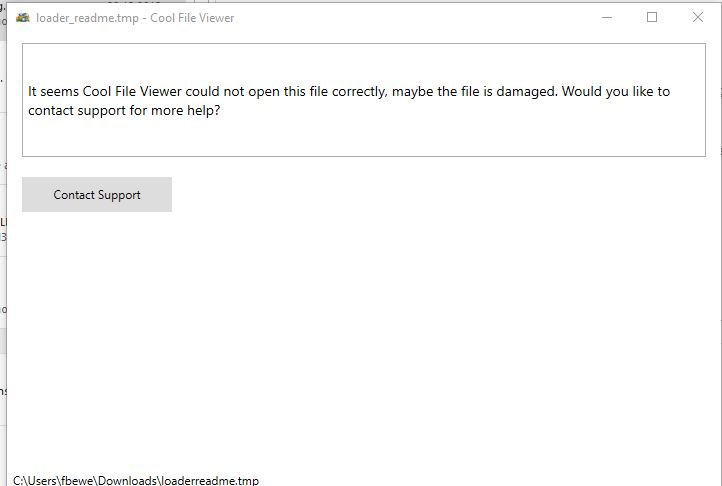Click the file damaged message text box
The image size is (722, 486).
pyautogui.click(x=364, y=100)
